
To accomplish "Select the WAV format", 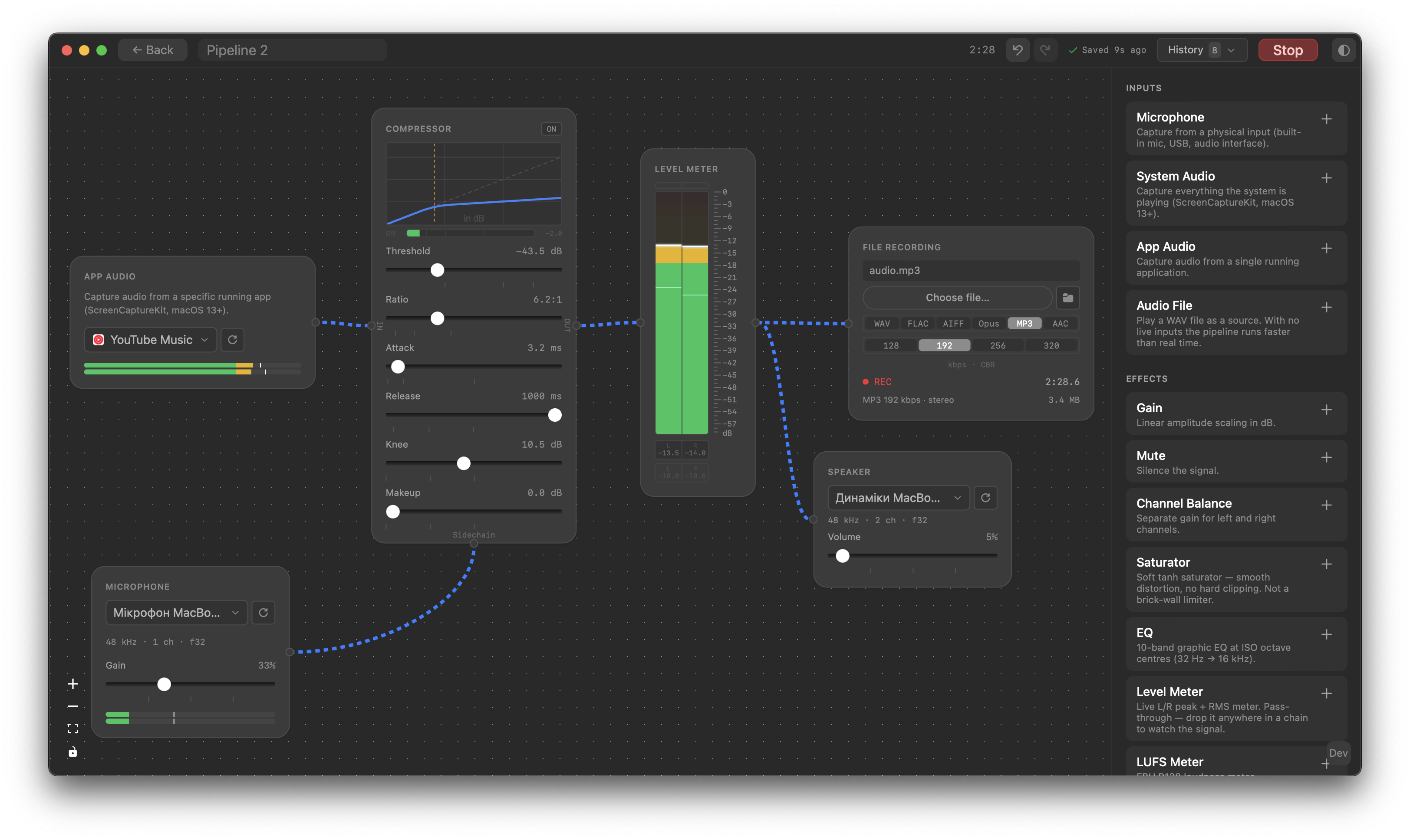I will 882,323.
